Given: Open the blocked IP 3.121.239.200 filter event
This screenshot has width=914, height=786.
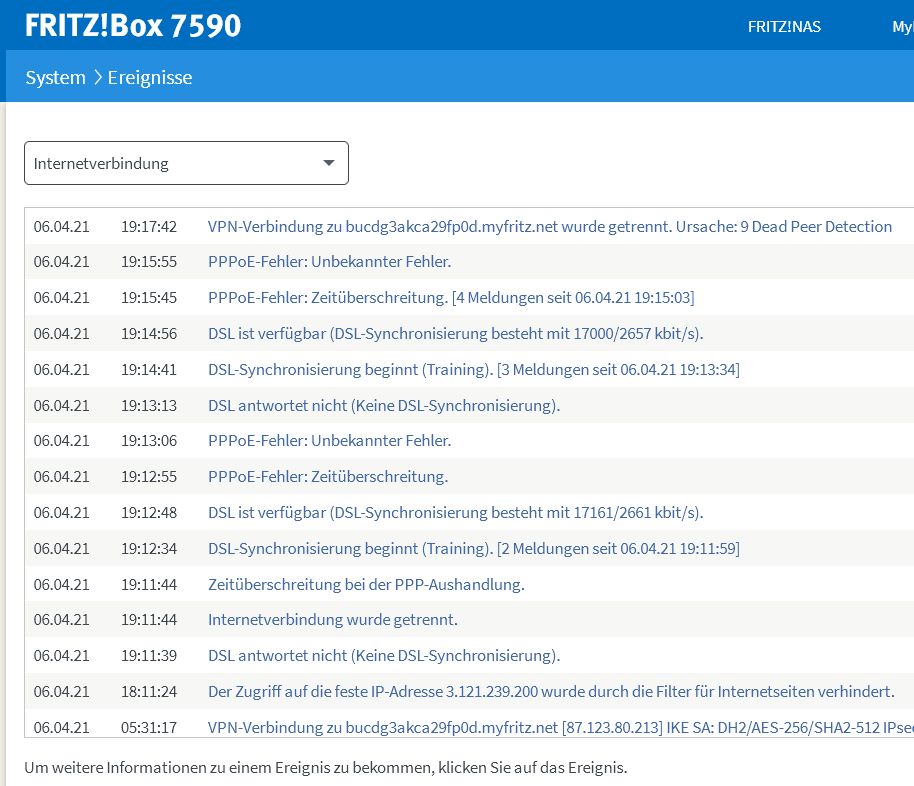Looking at the screenshot, I should (550, 692).
